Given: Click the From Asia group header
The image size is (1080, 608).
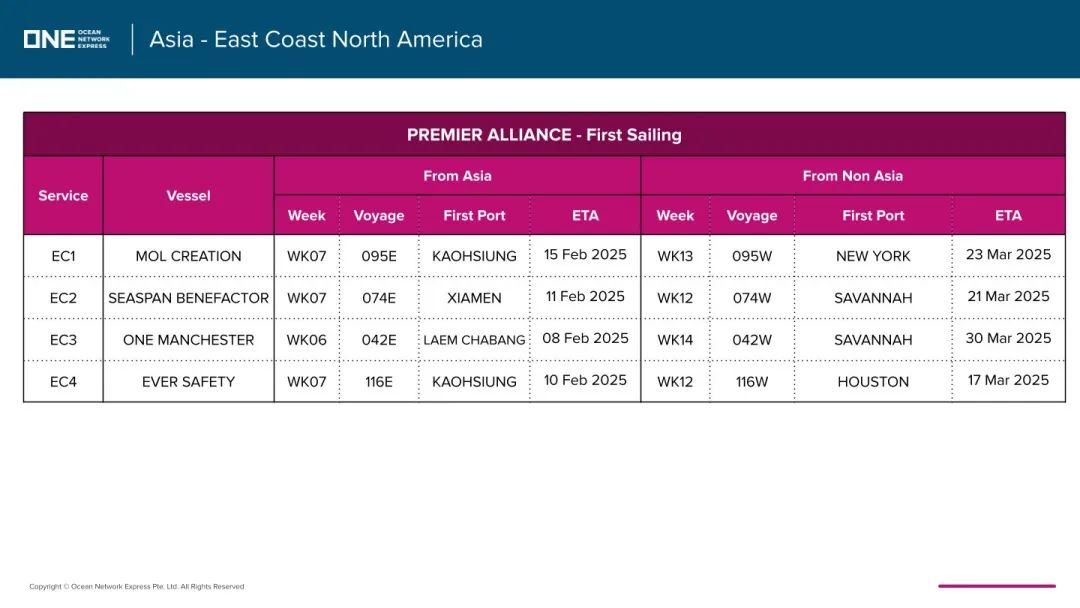Looking at the screenshot, I should tap(457, 176).
